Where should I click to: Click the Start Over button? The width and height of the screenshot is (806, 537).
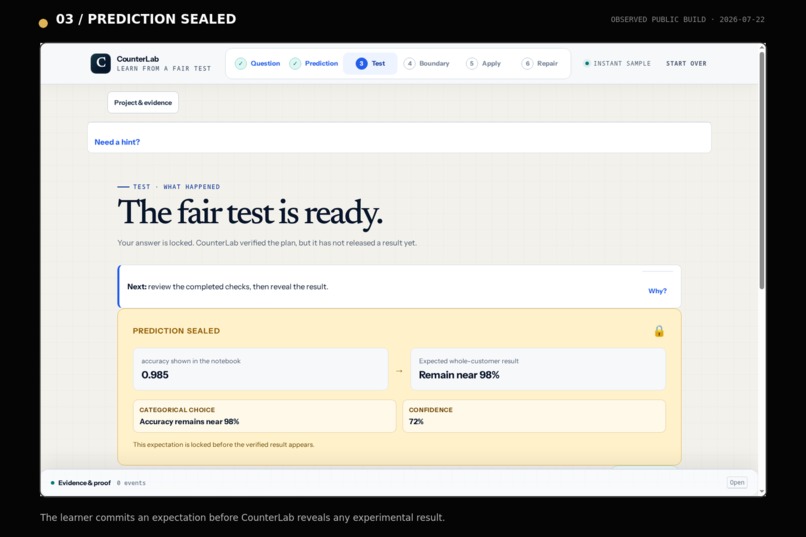point(686,63)
